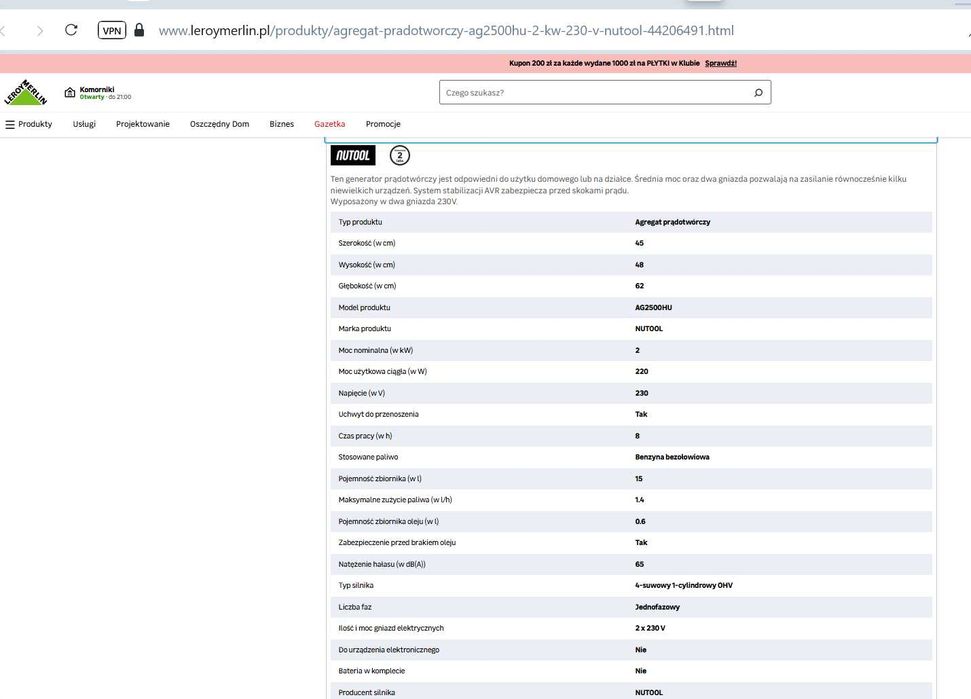Image resolution: width=971 pixels, height=699 pixels.
Task: Click the "Napięcie (w V)" label
Action: pyautogui.click(x=361, y=393)
